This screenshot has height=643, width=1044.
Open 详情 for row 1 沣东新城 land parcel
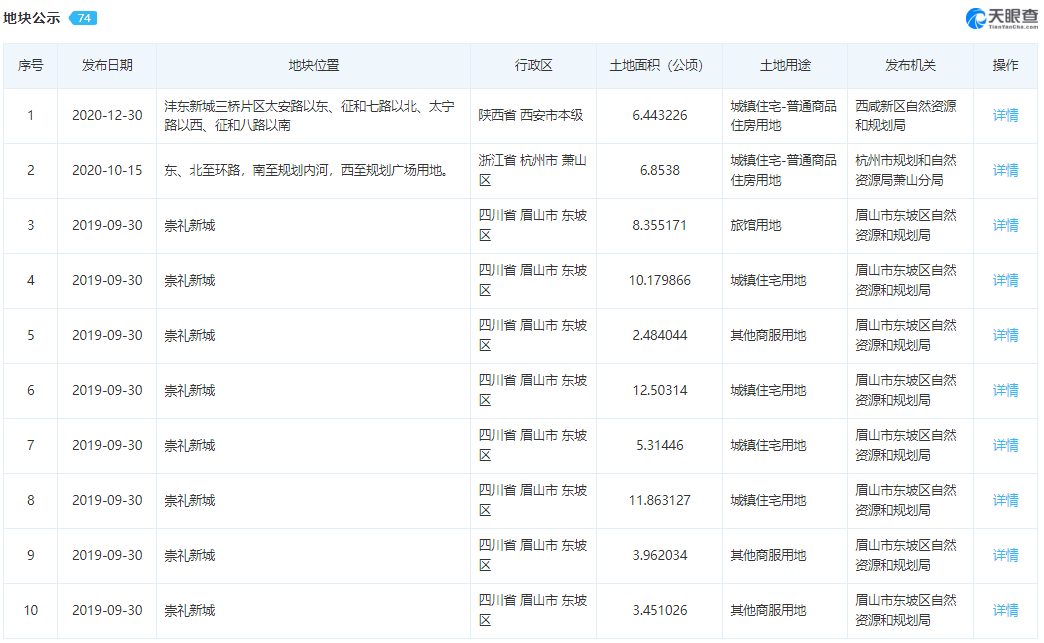pyautogui.click(x=1005, y=115)
